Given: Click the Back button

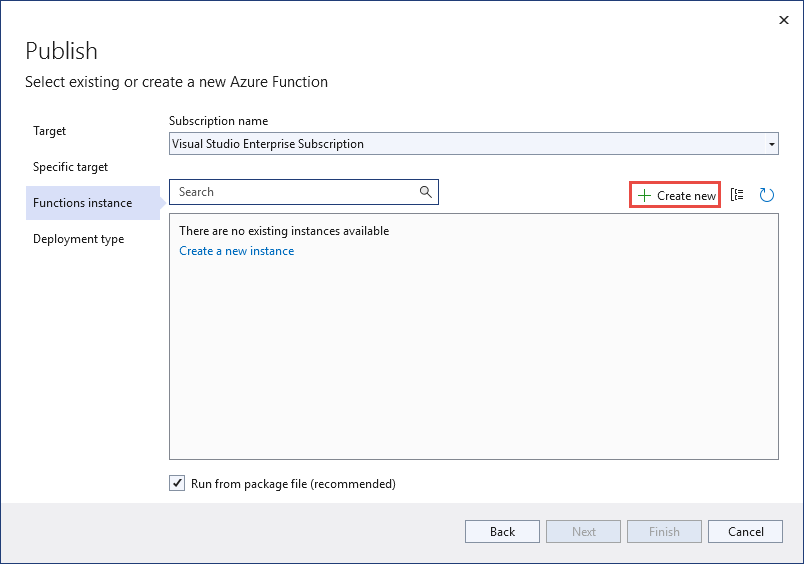Looking at the screenshot, I should 502,532.
